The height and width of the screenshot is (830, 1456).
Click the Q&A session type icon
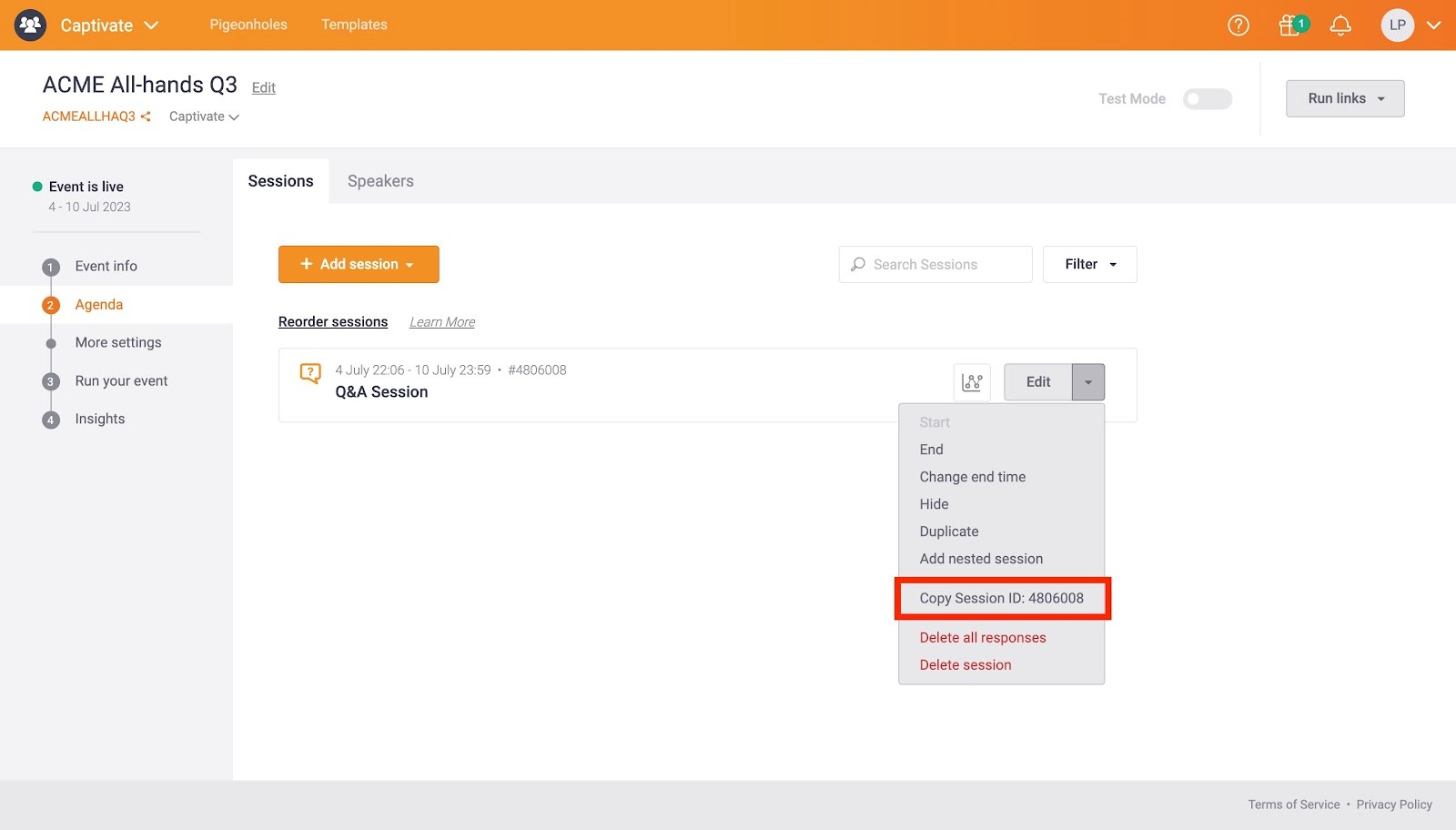click(310, 373)
